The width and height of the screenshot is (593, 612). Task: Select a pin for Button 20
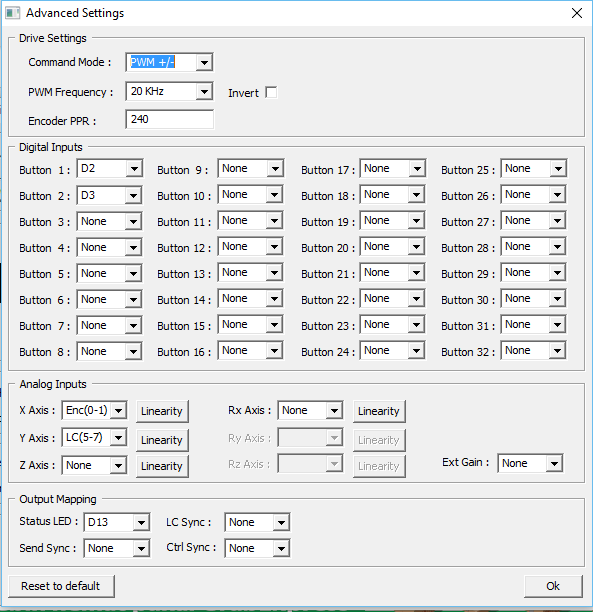click(393, 247)
